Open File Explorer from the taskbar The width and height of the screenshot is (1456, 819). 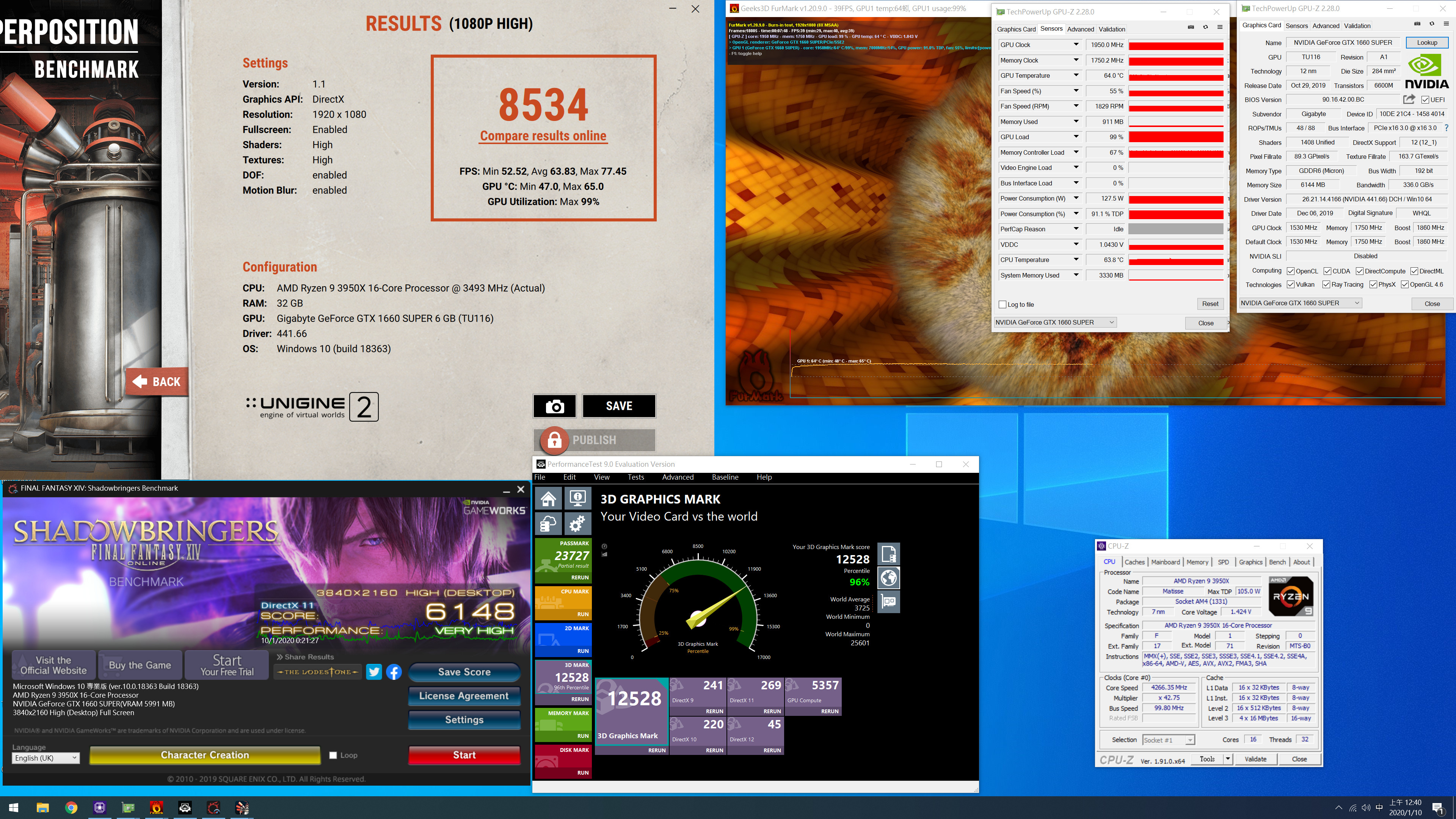[43, 807]
